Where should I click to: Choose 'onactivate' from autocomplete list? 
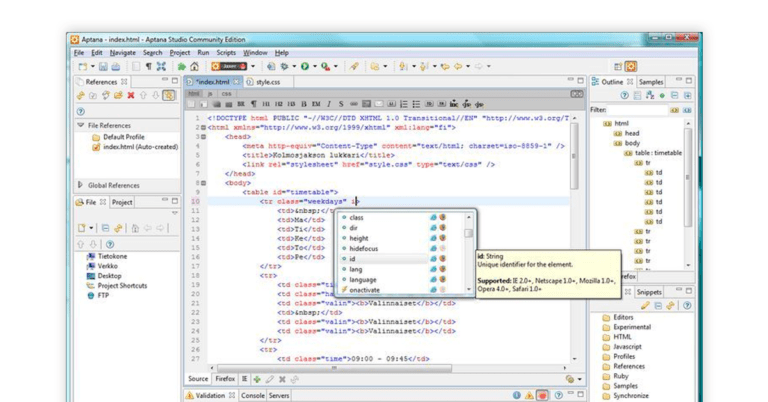click(364, 290)
